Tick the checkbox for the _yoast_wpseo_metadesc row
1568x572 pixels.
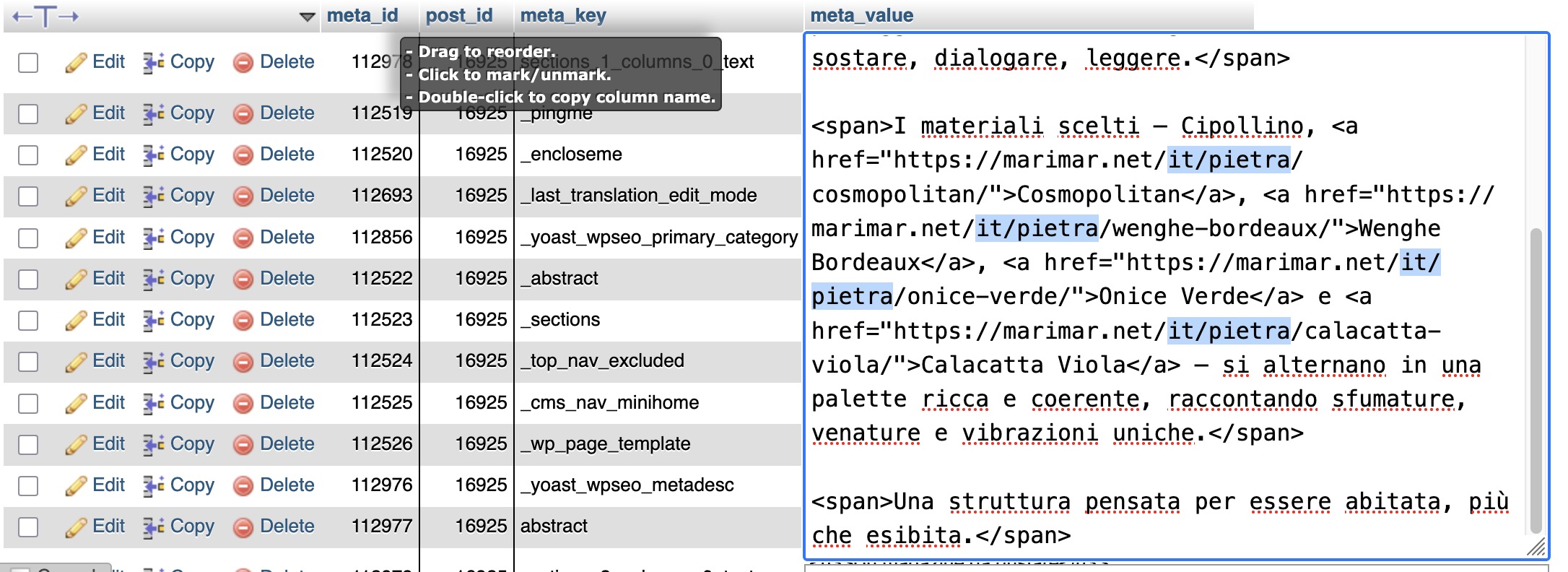pyautogui.click(x=28, y=486)
